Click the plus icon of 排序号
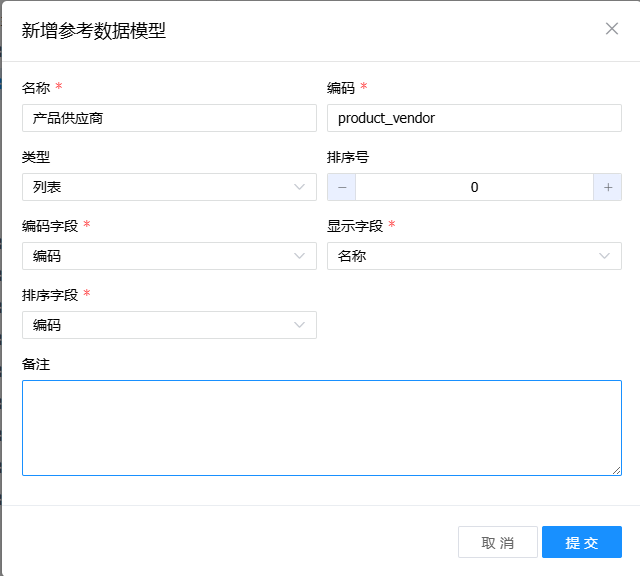Image resolution: width=640 pixels, height=576 pixels. 607,187
